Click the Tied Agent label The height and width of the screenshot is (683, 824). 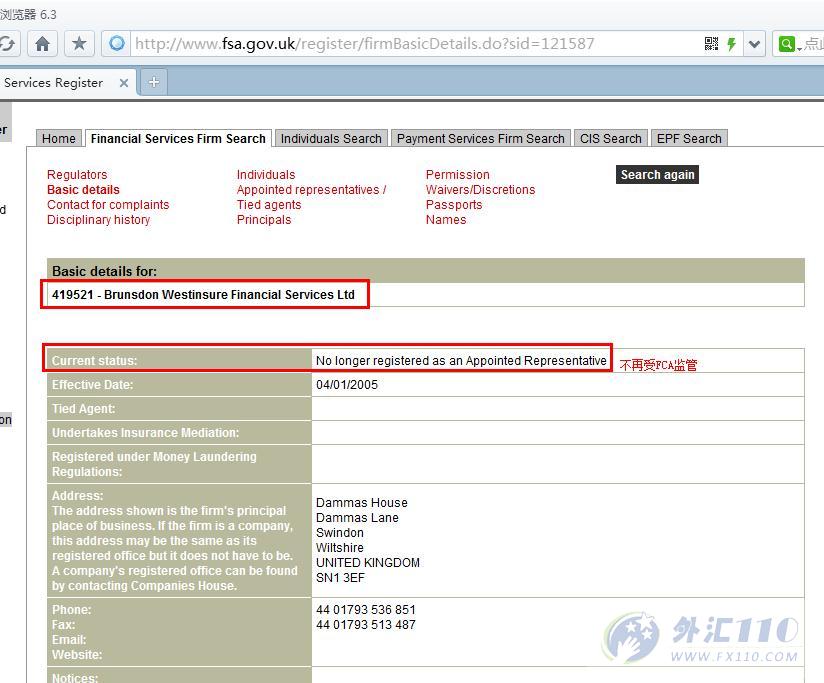click(x=83, y=408)
